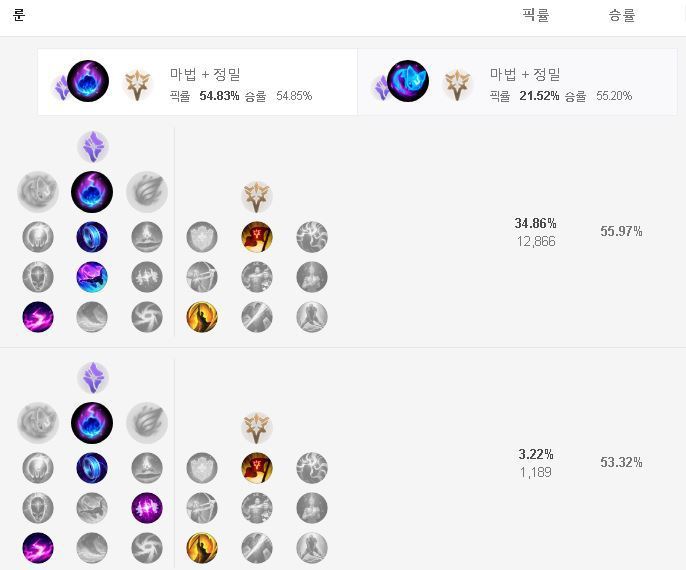
Task: Click the 승률 column header
Action: coord(621,15)
